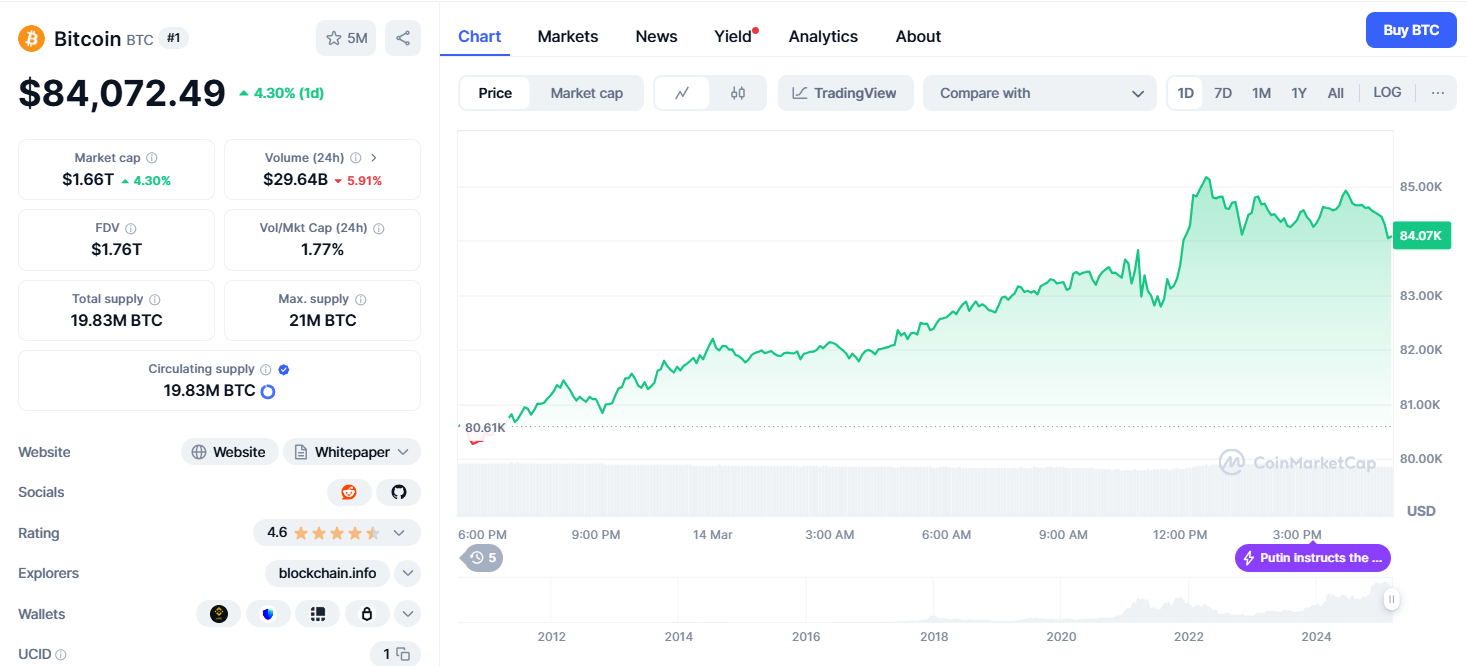Click the FDV info icon
The height and width of the screenshot is (666, 1467).
131,228
